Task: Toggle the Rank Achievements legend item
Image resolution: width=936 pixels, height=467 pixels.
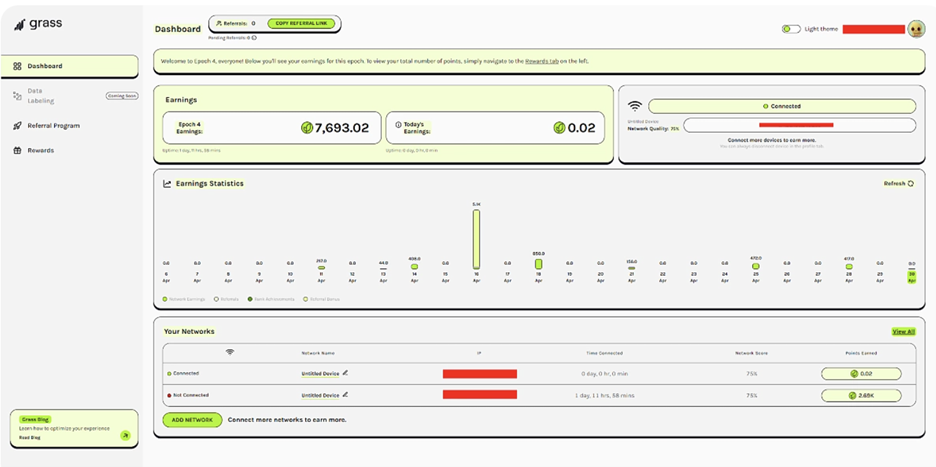Action: [x=271, y=299]
